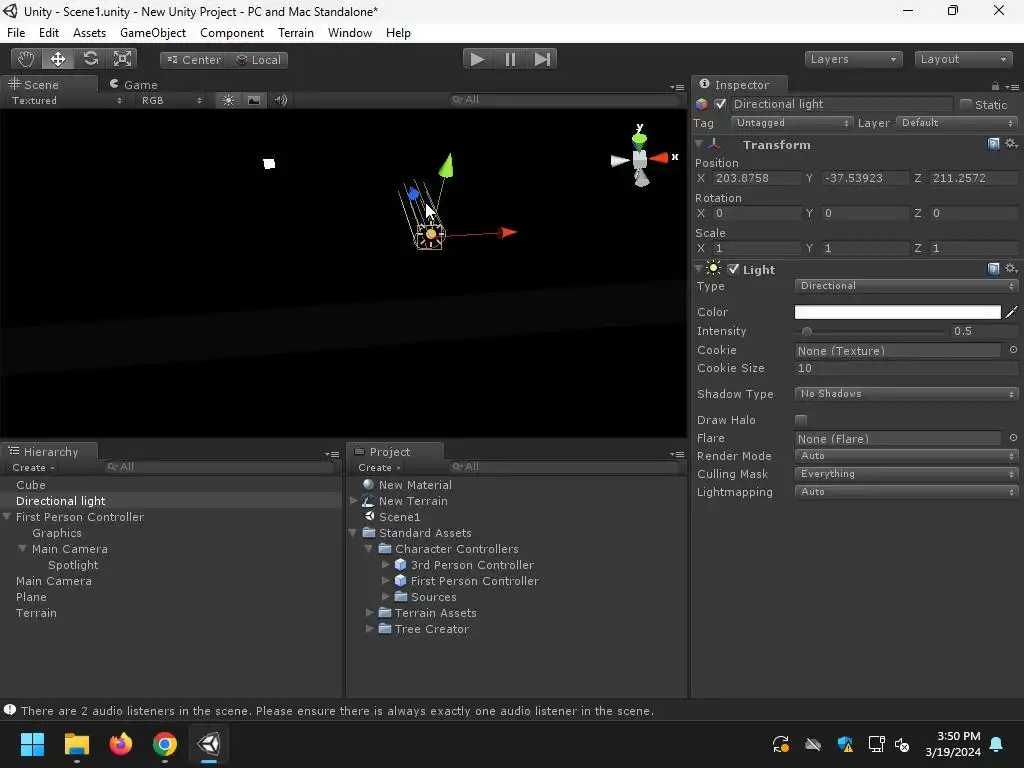Click Flare object picker circle

[1013, 438]
